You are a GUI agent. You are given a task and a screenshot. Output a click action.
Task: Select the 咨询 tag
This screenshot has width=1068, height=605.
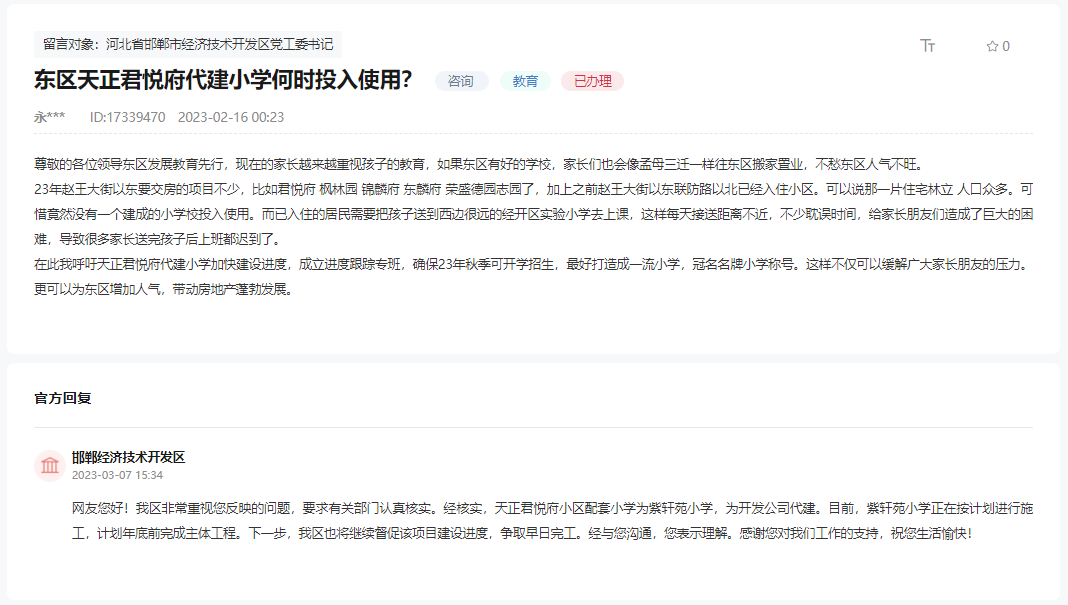[x=461, y=81]
